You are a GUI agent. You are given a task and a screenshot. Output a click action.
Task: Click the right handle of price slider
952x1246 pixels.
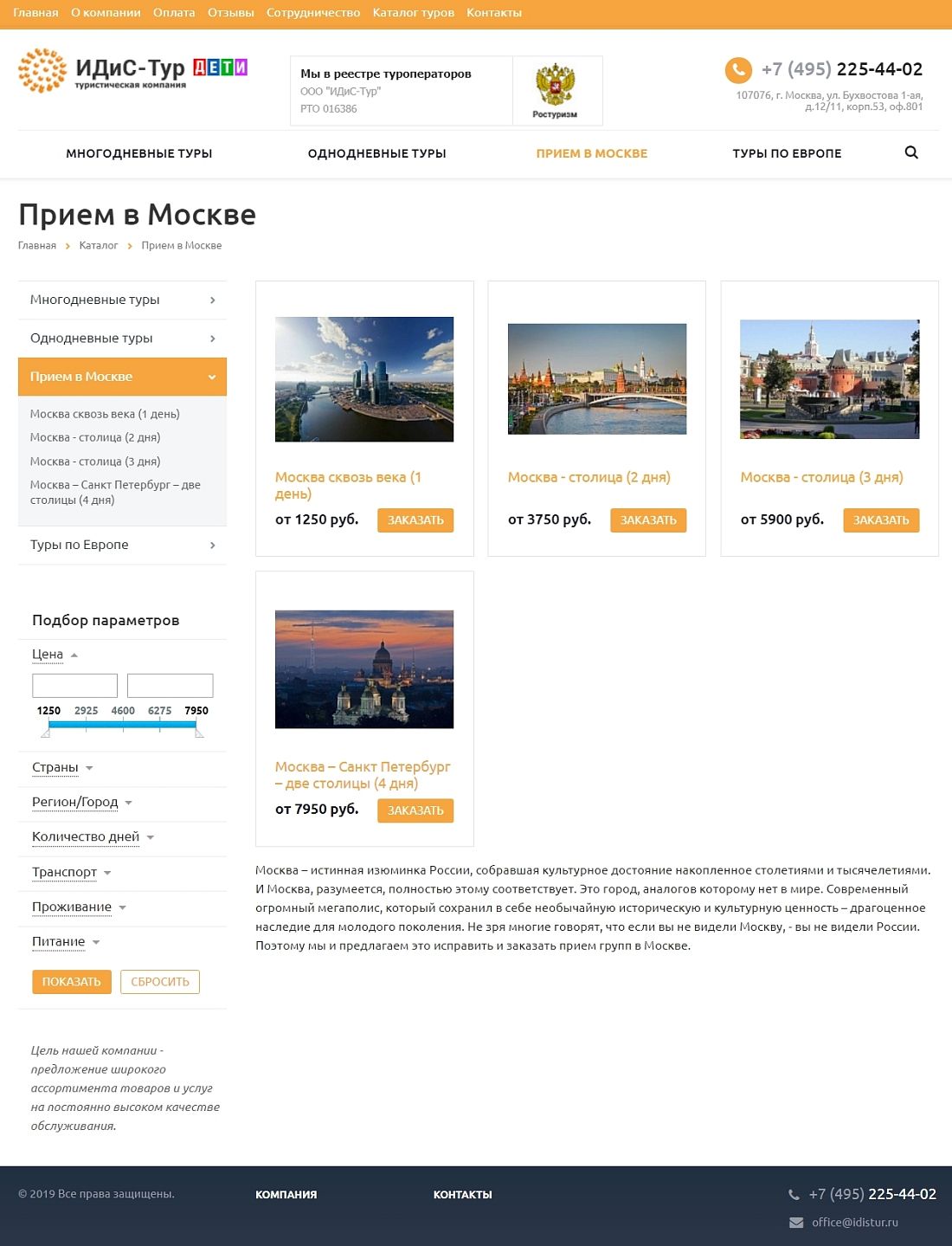pos(199,733)
